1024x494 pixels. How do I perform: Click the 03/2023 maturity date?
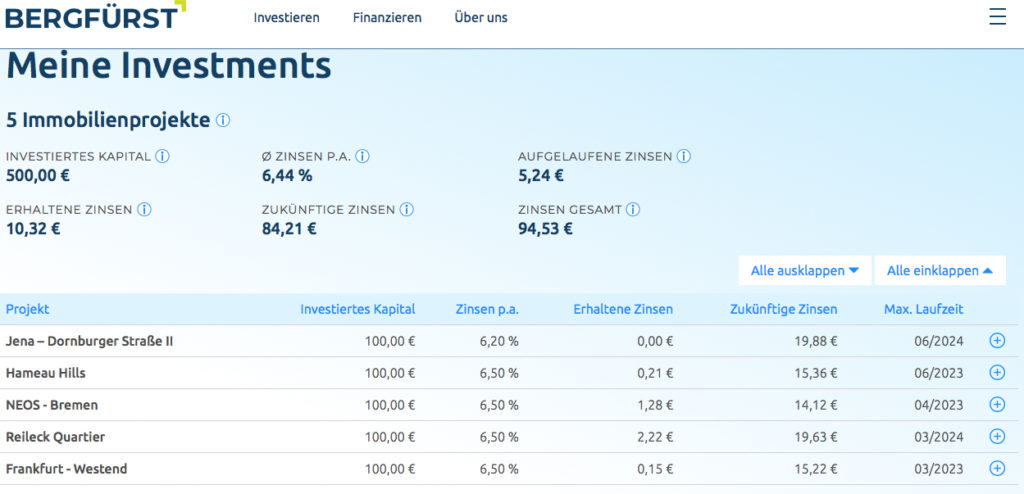click(939, 469)
